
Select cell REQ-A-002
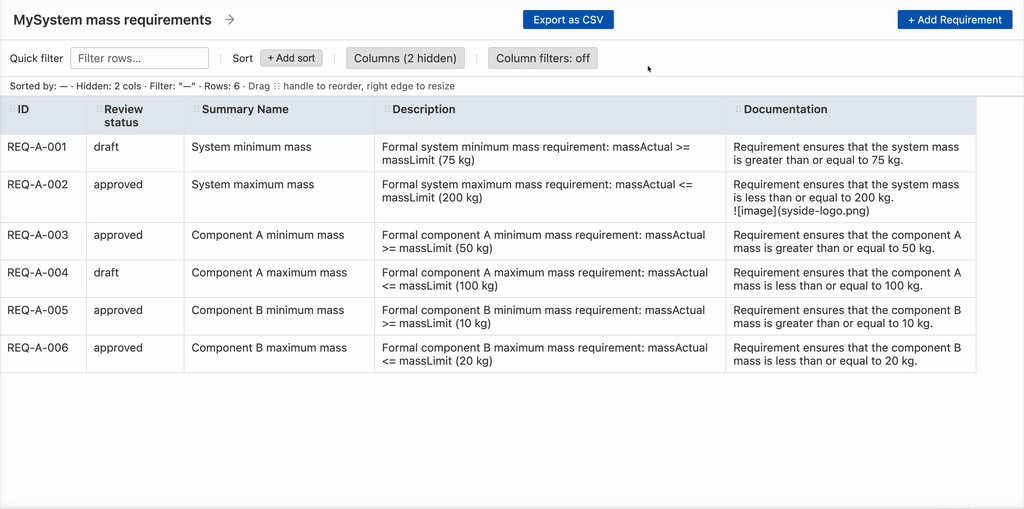(43, 197)
